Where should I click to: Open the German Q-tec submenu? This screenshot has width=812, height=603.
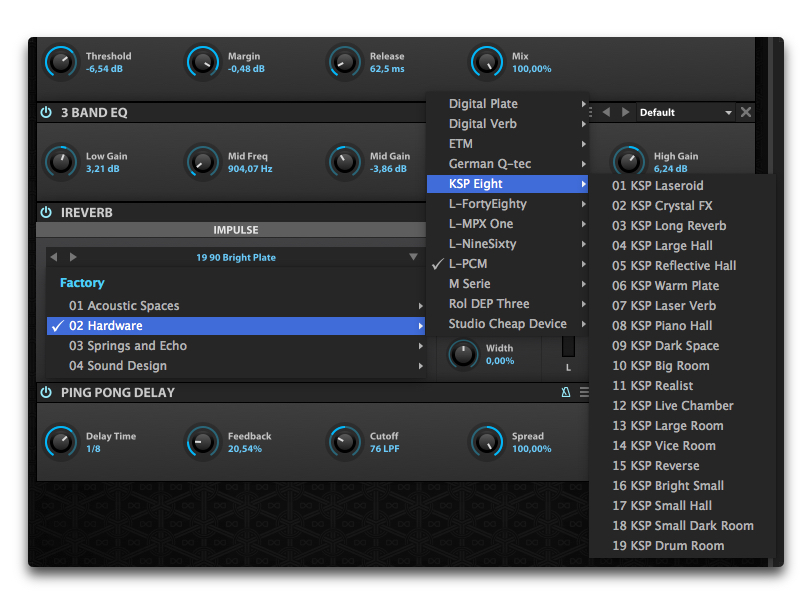508,164
